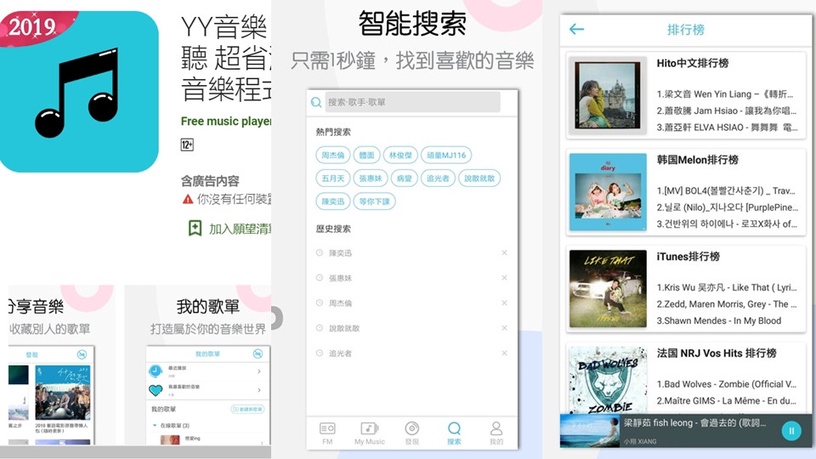Select the 五月天 hot search tag

tap(333, 178)
